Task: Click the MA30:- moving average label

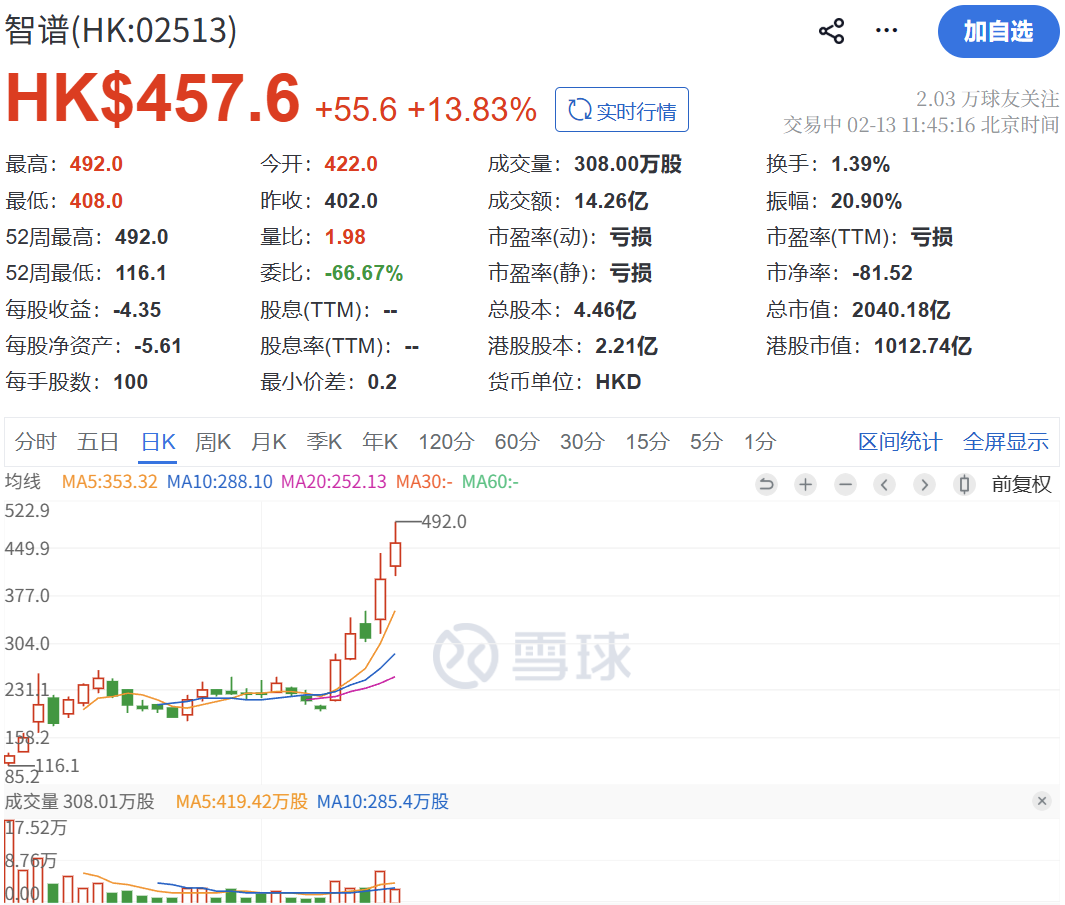Action: (424, 482)
